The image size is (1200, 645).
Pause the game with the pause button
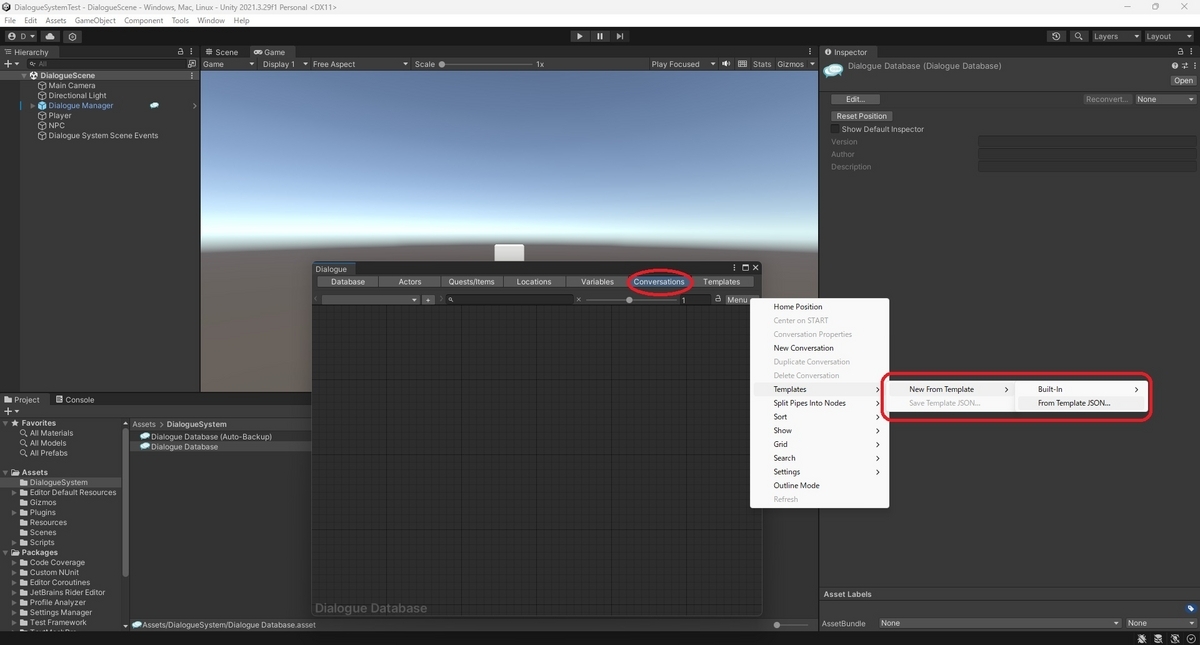tap(600, 36)
